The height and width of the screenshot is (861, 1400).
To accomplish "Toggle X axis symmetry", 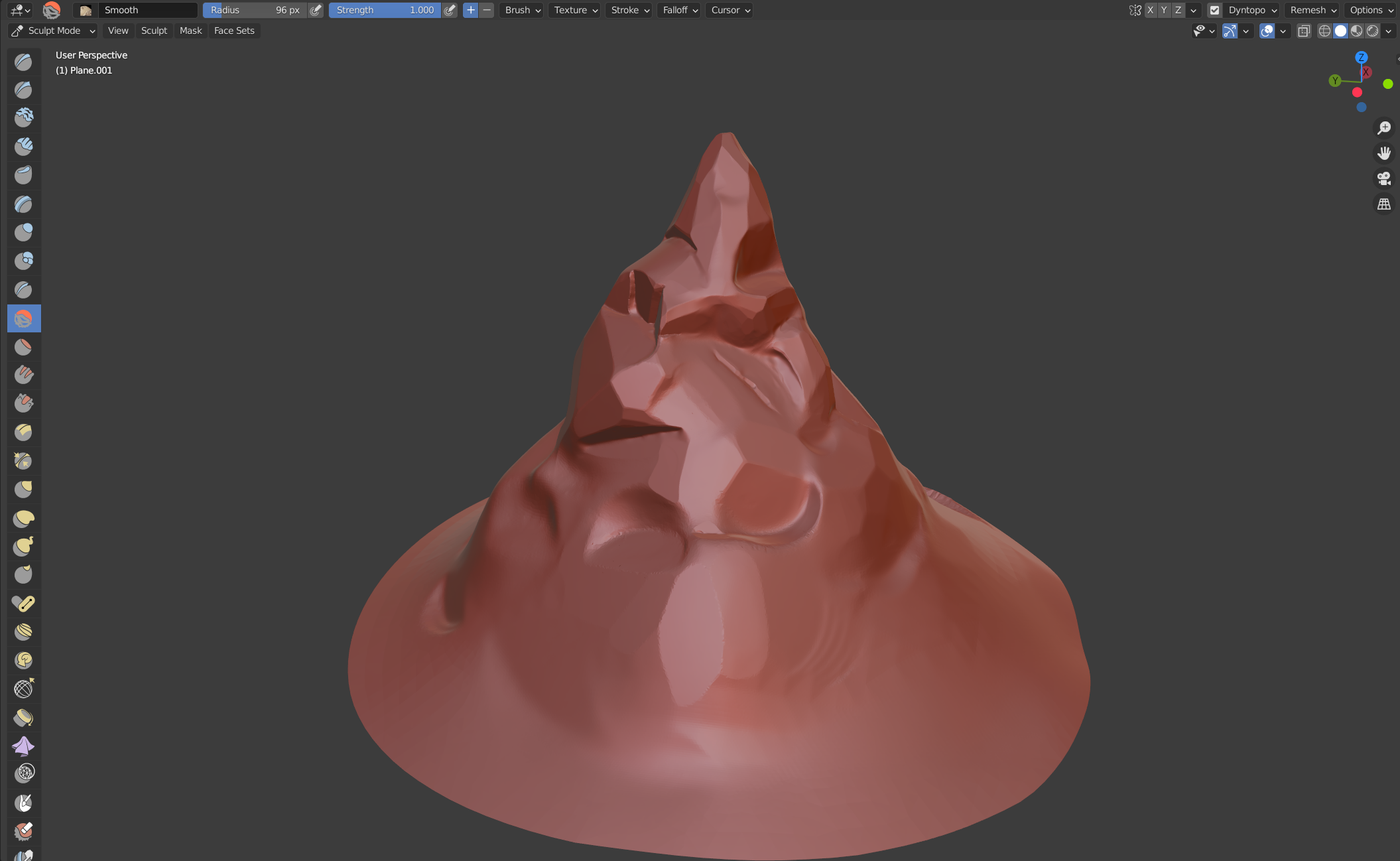I will pyautogui.click(x=1150, y=10).
